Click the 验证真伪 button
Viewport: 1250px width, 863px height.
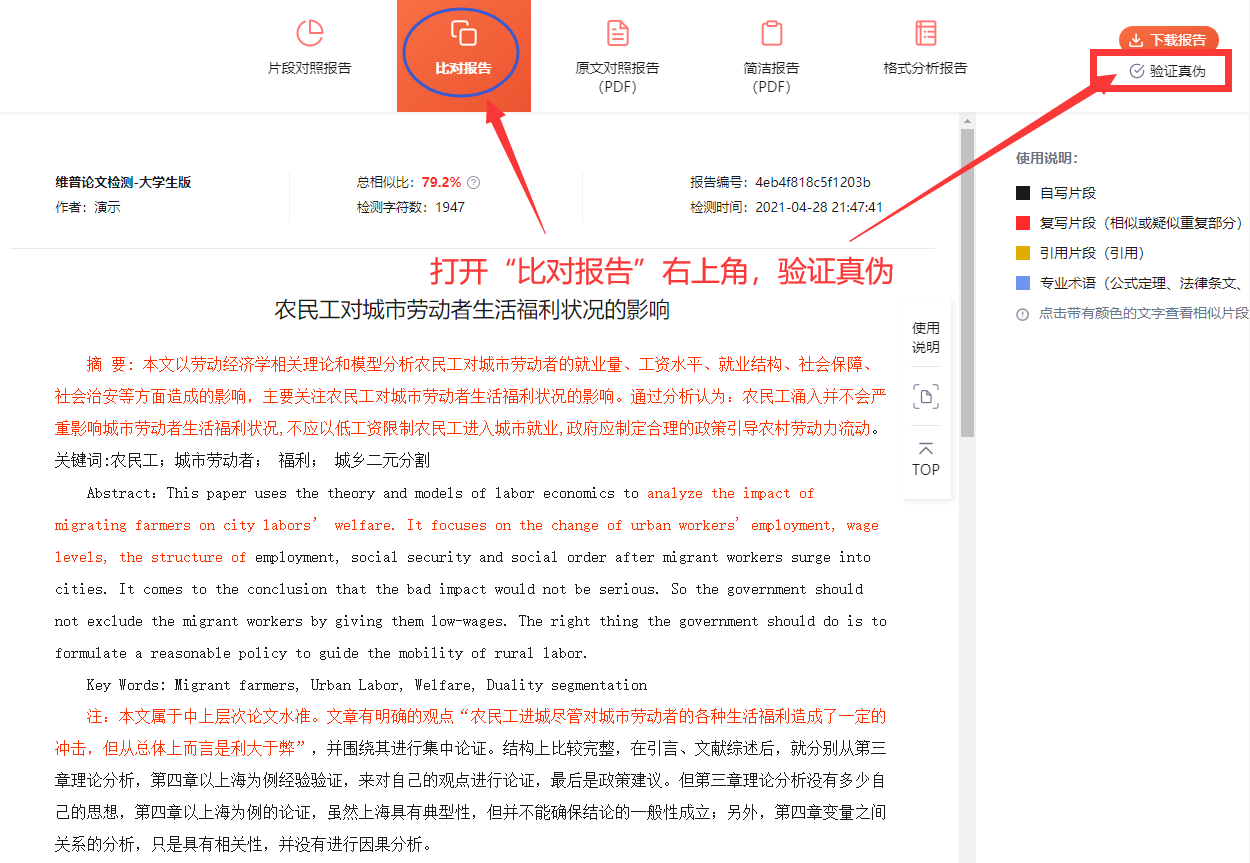pos(1167,71)
